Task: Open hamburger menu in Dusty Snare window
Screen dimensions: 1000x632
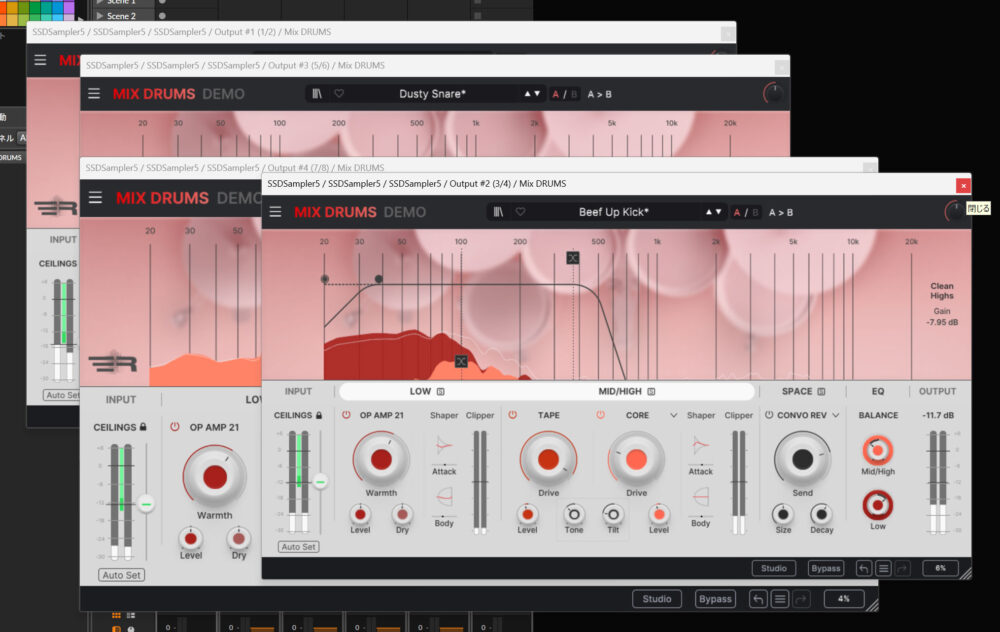Action: point(94,94)
